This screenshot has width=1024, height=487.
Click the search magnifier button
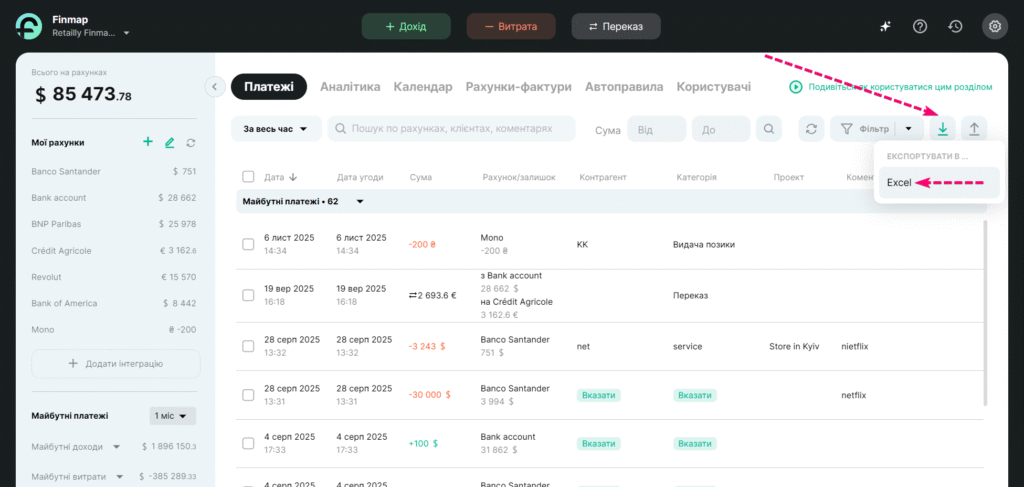pyautogui.click(x=769, y=129)
